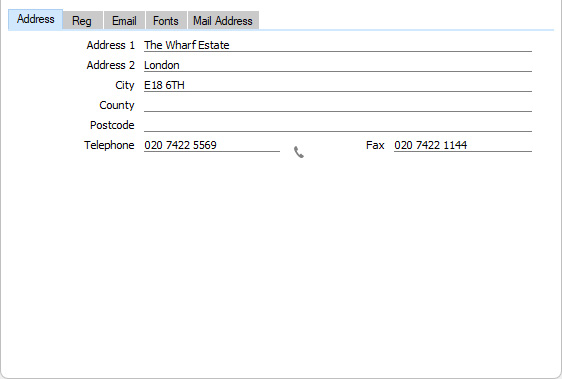This screenshot has width=562, height=379.
Task: Click the Address 2 field containing London
Action: pyautogui.click(x=338, y=65)
